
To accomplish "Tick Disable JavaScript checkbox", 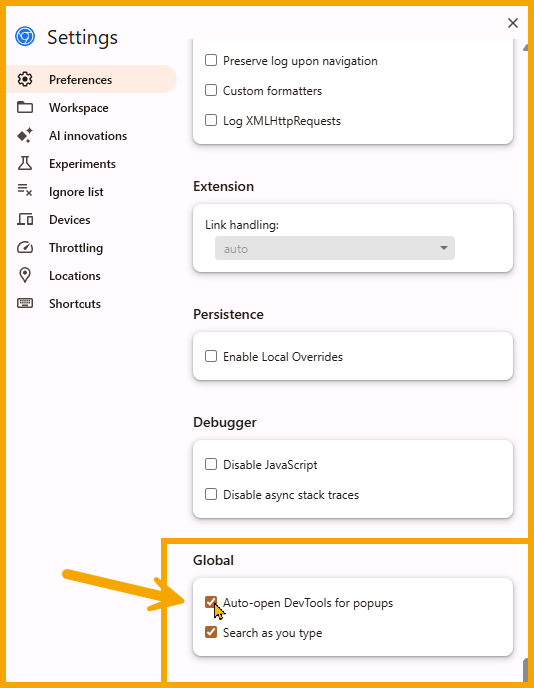I will pyautogui.click(x=211, y=464).
